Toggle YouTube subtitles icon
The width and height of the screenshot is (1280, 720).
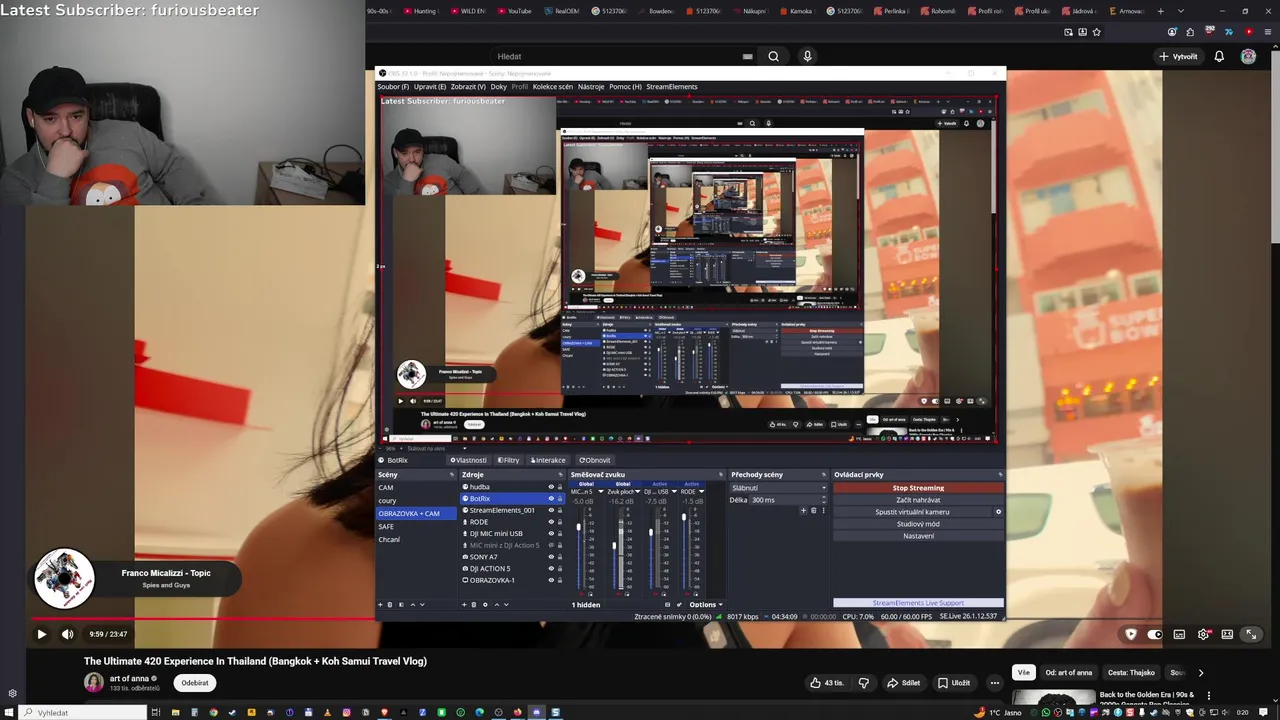pyautogui.click(x=1179, y=634)
